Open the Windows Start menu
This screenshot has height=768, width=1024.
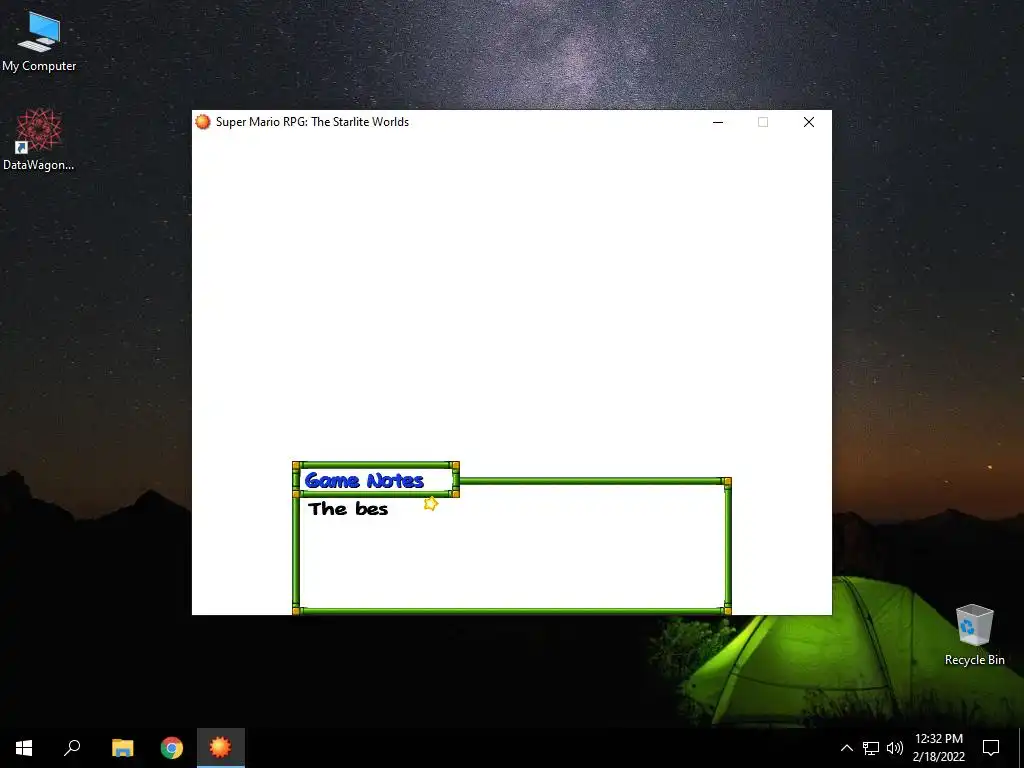(24, 748)
